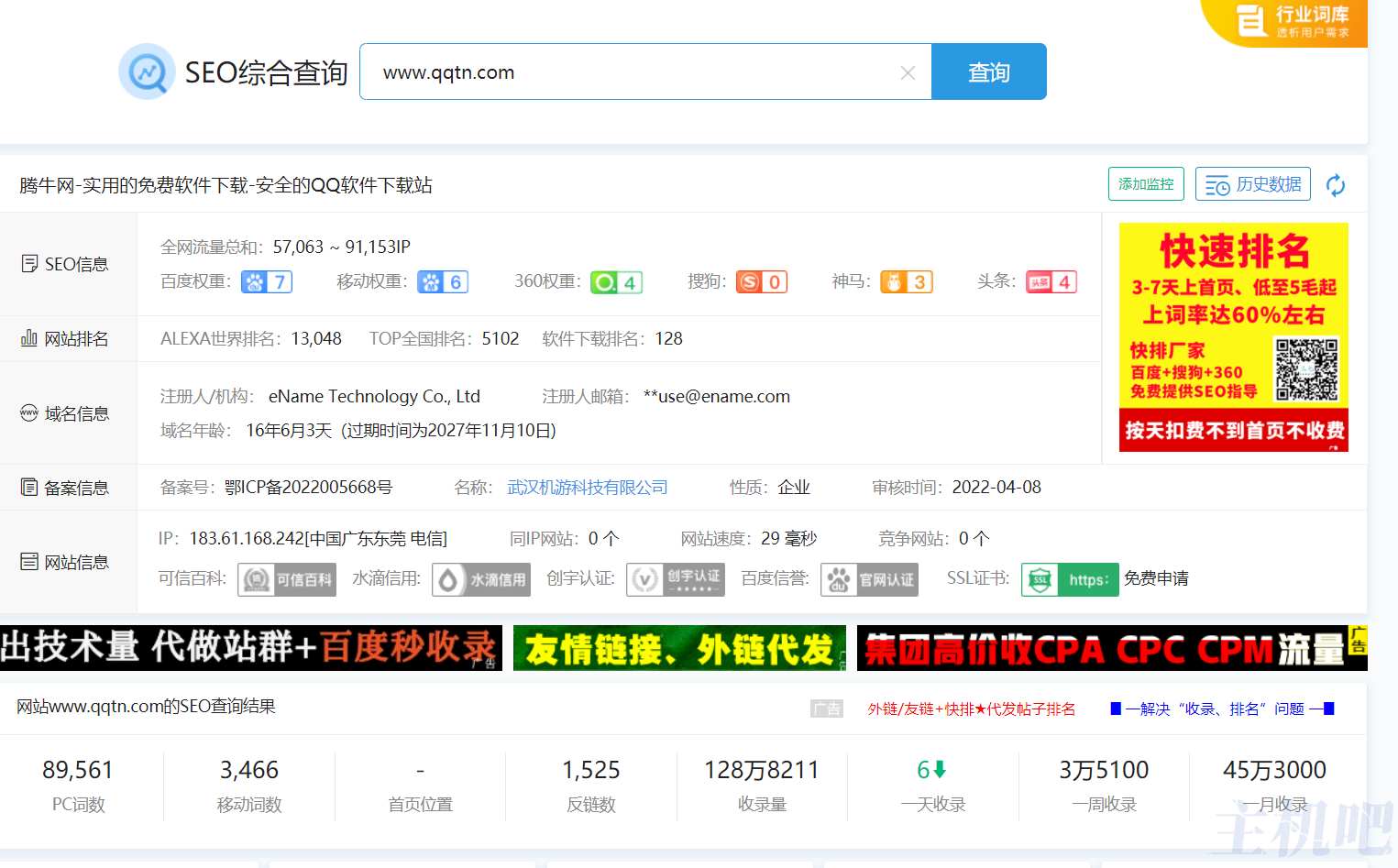1398x868 pixels.
Task: Open the 解决"收录、排名"问题 blue link
Action: click(1222, 709)
